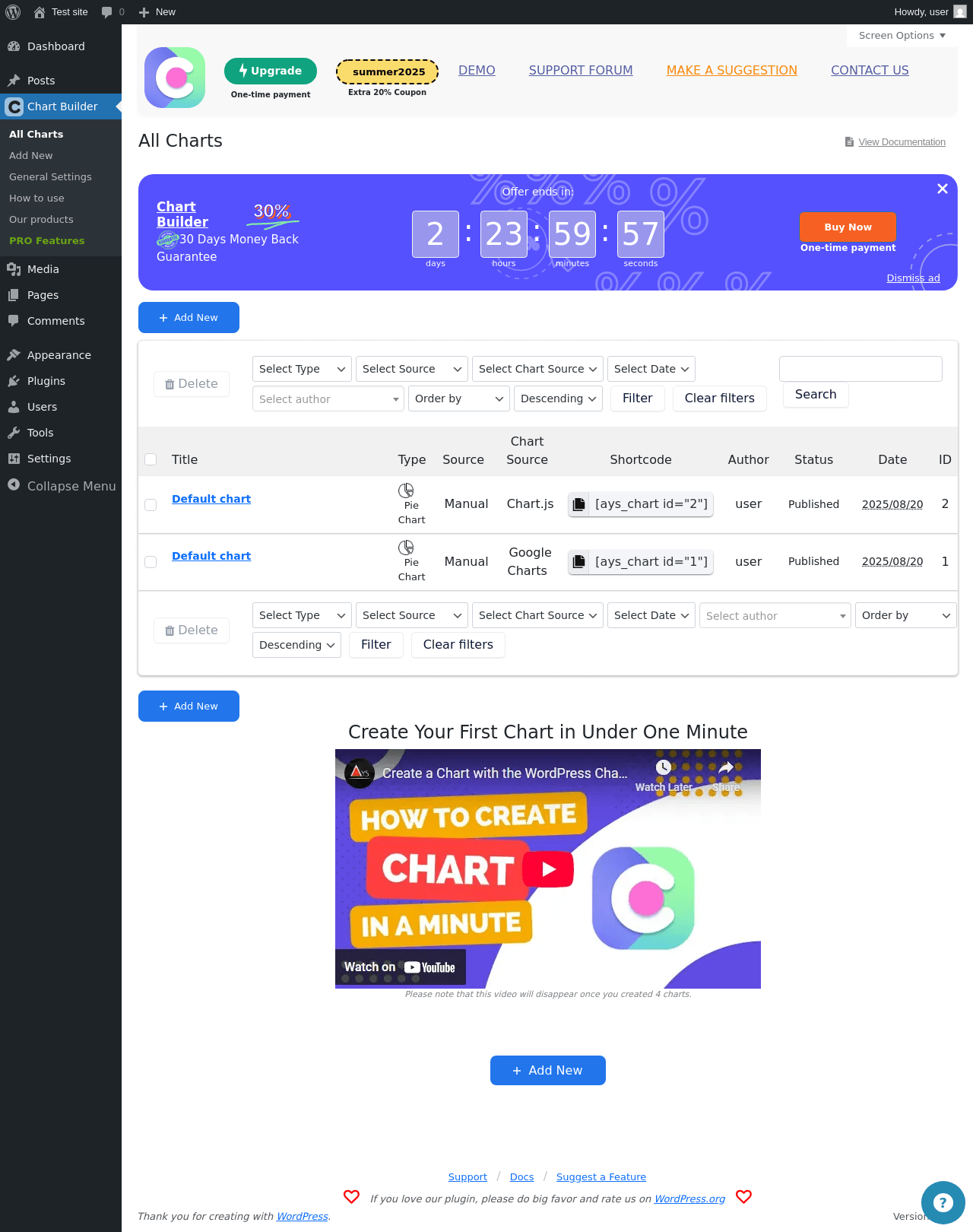Open the MAKE A SUGGESTION link
Image resolution: width=973 pixels, height=1232 pixels.
pos(732,70)
